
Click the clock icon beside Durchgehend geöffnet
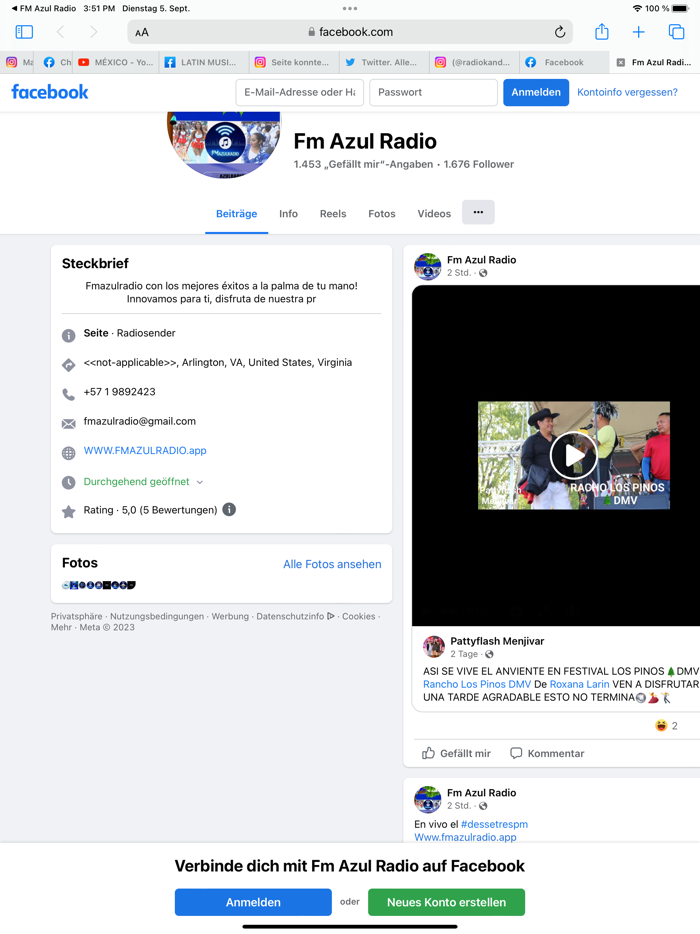coord(69,482)
